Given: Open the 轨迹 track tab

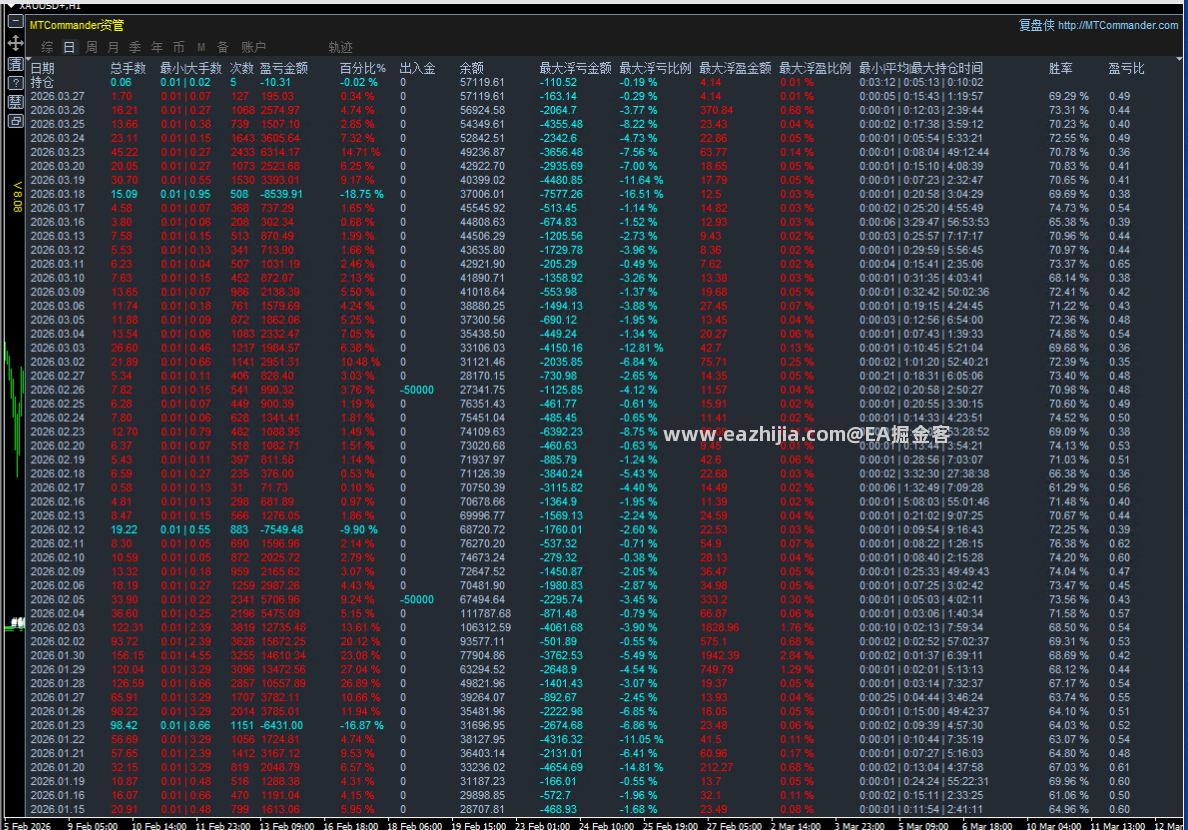Looking at the screenshot, I should coord(340,47).
